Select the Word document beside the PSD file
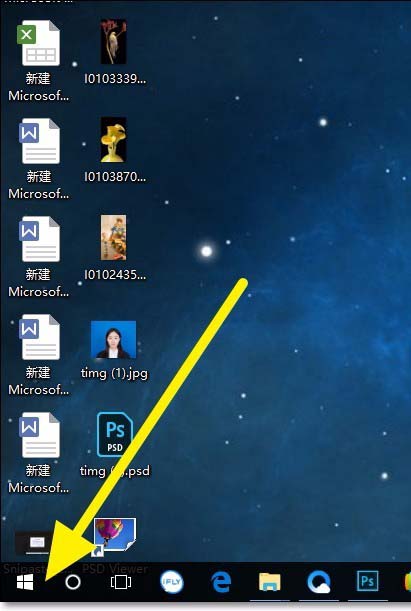411x611 pixels. 38,453
